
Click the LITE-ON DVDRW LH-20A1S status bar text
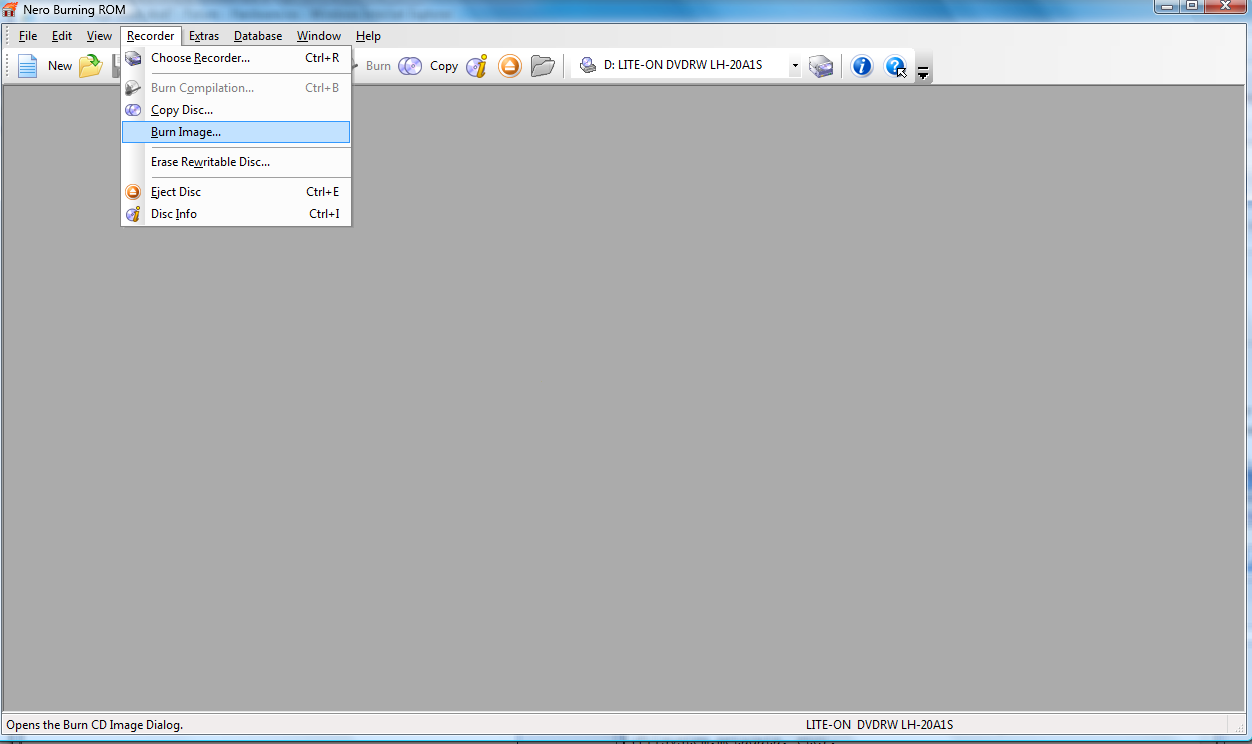click(x=879, y=725)
